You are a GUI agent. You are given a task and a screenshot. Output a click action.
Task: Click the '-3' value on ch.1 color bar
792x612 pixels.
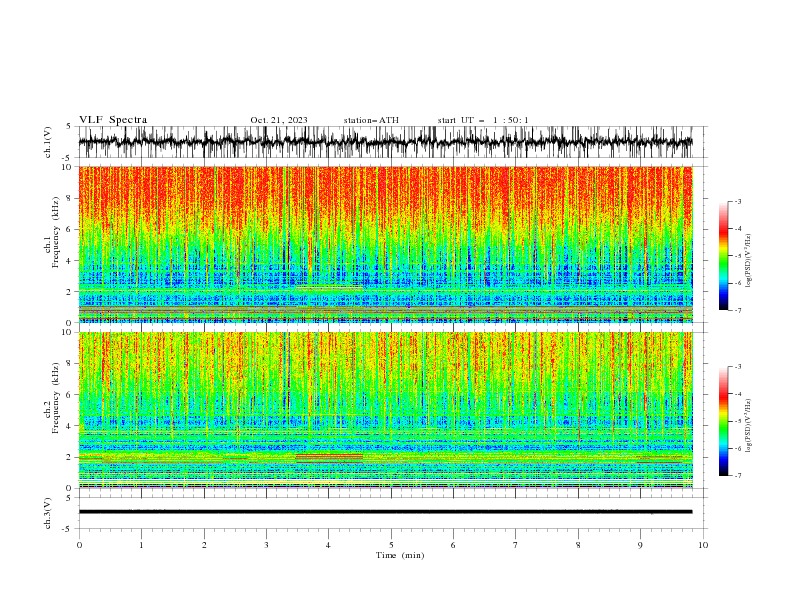pos(737,201)
